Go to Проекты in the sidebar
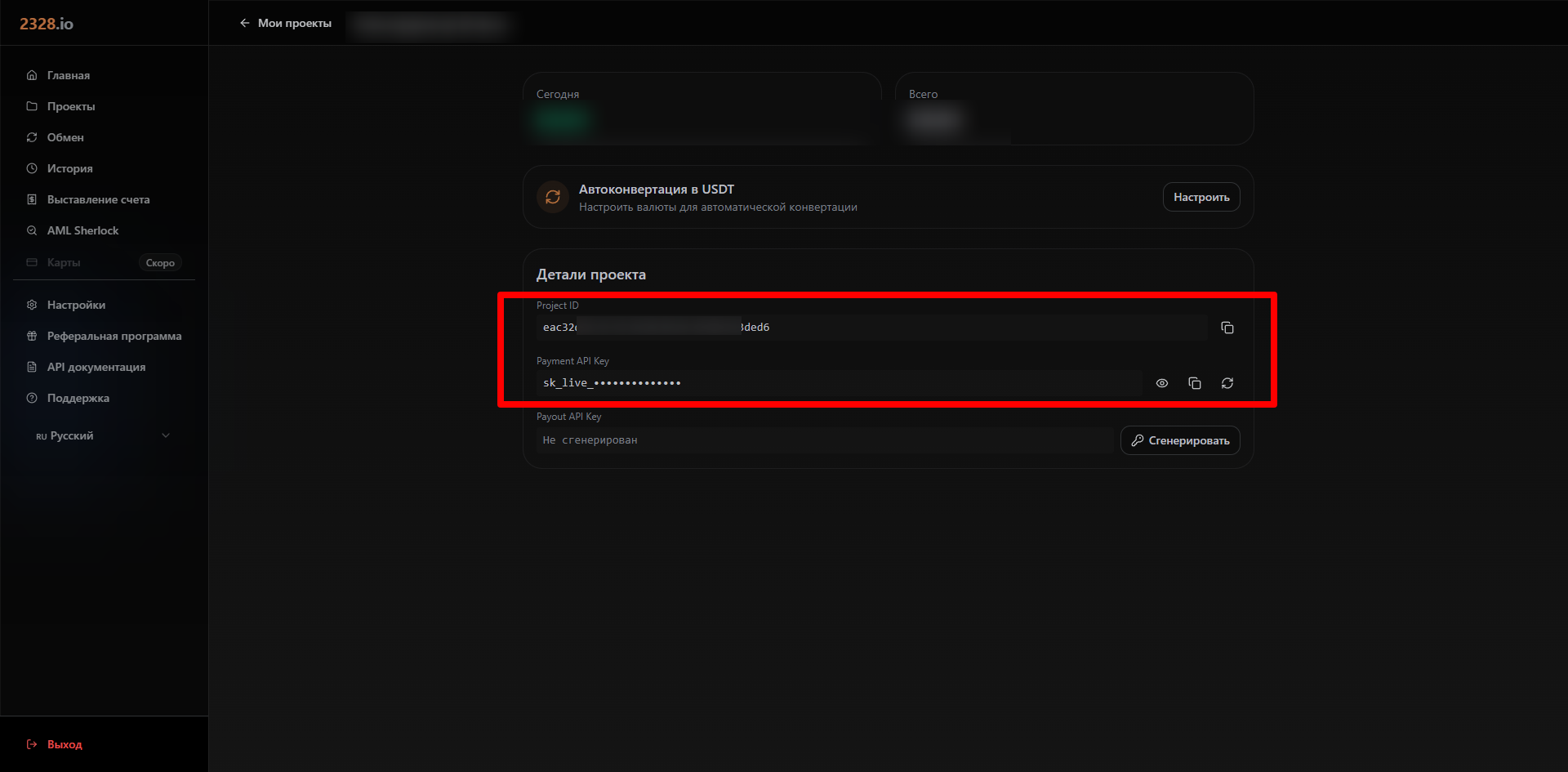Image resolution: width=1568 pixels, height=772 pixels. click(71, 106)
